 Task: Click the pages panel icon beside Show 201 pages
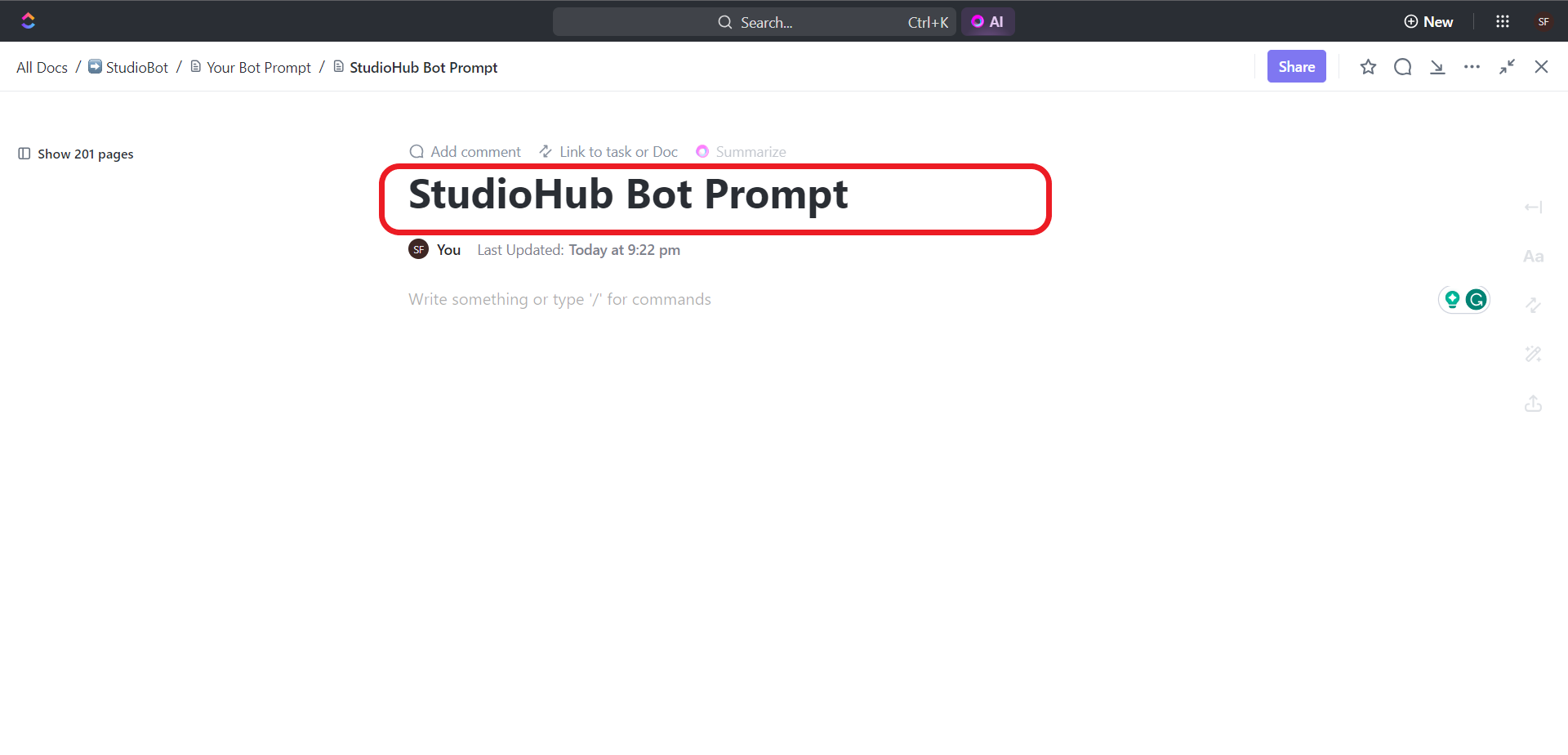24,154
